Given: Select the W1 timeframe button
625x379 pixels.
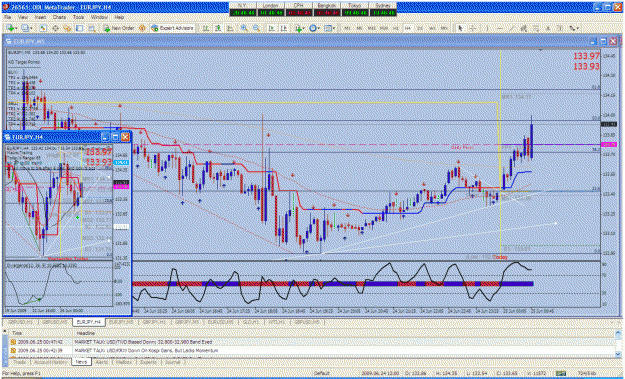Looking at the screenshot, I should [432, 28].
